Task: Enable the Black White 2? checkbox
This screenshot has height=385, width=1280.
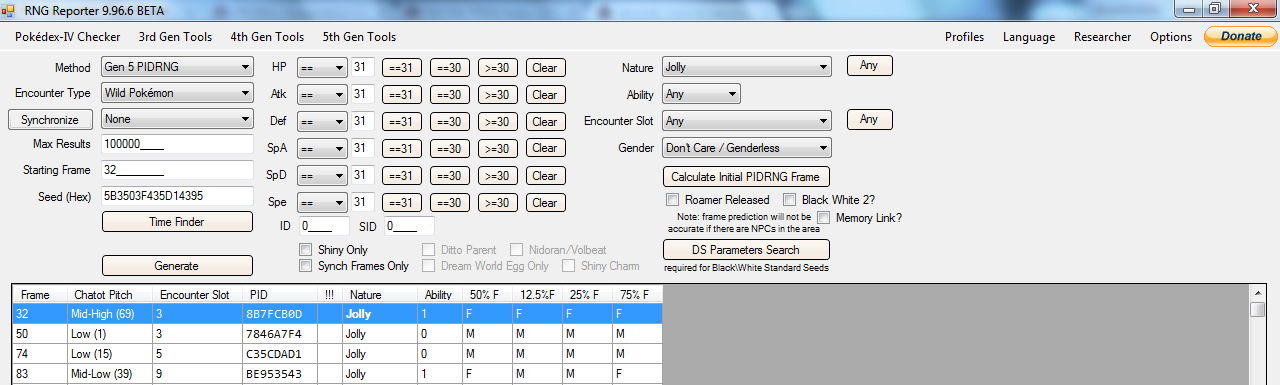Action: tap(790, 200)
